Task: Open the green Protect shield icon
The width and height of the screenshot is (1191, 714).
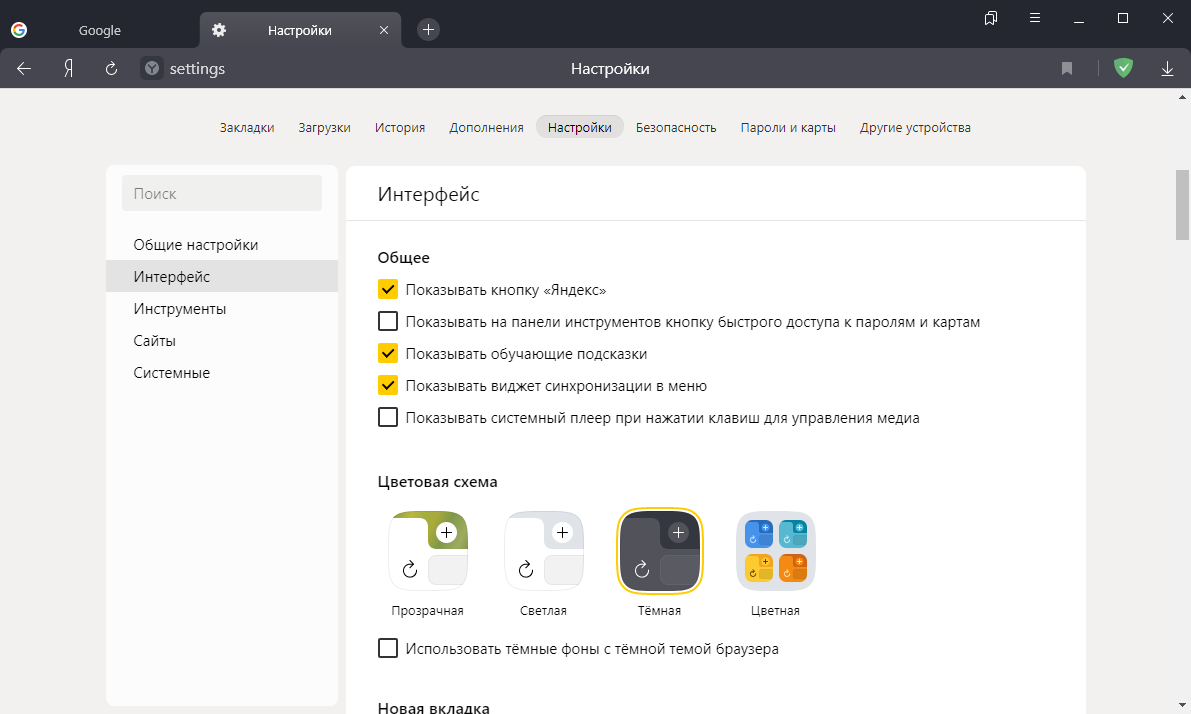Action: coord(1124,68)
